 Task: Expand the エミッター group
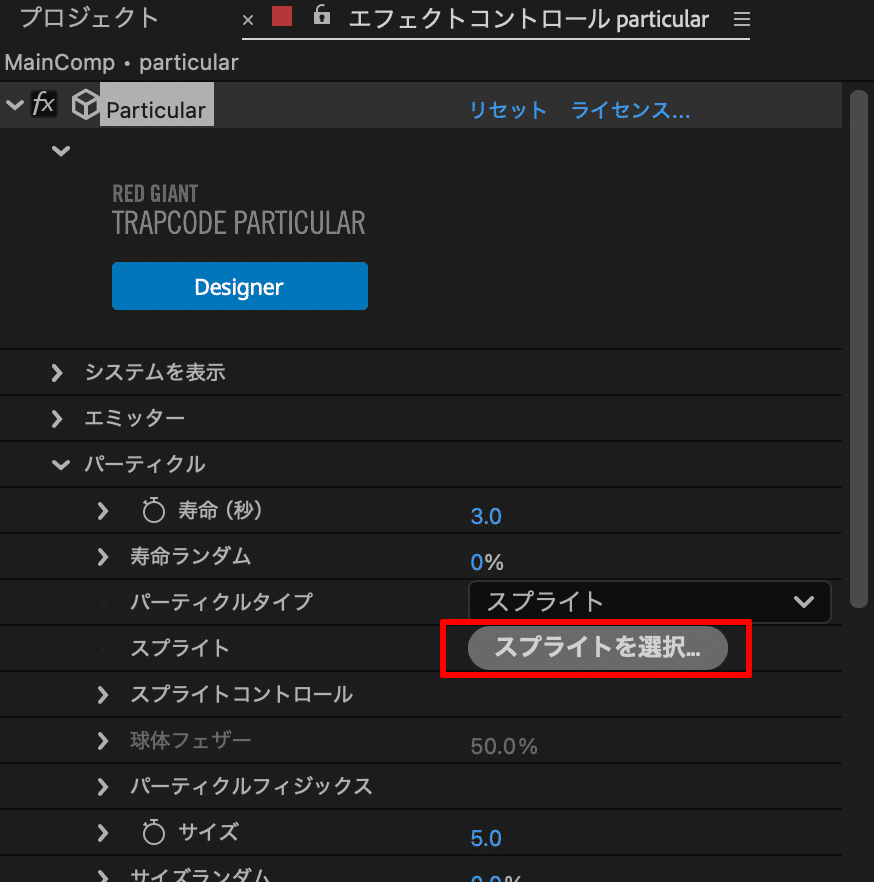point(57,418)
